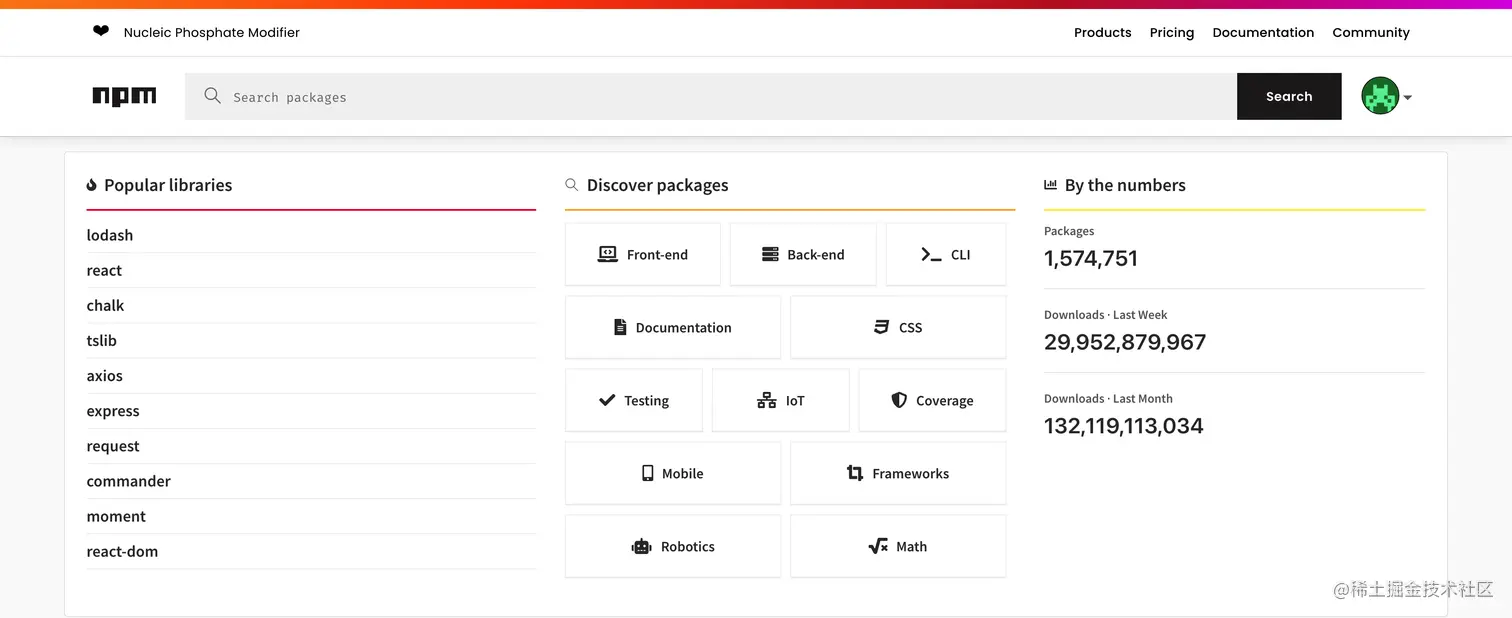Click the IoT network icon
This screenshot has width=1512, height=618.
[x=766, y=400]
